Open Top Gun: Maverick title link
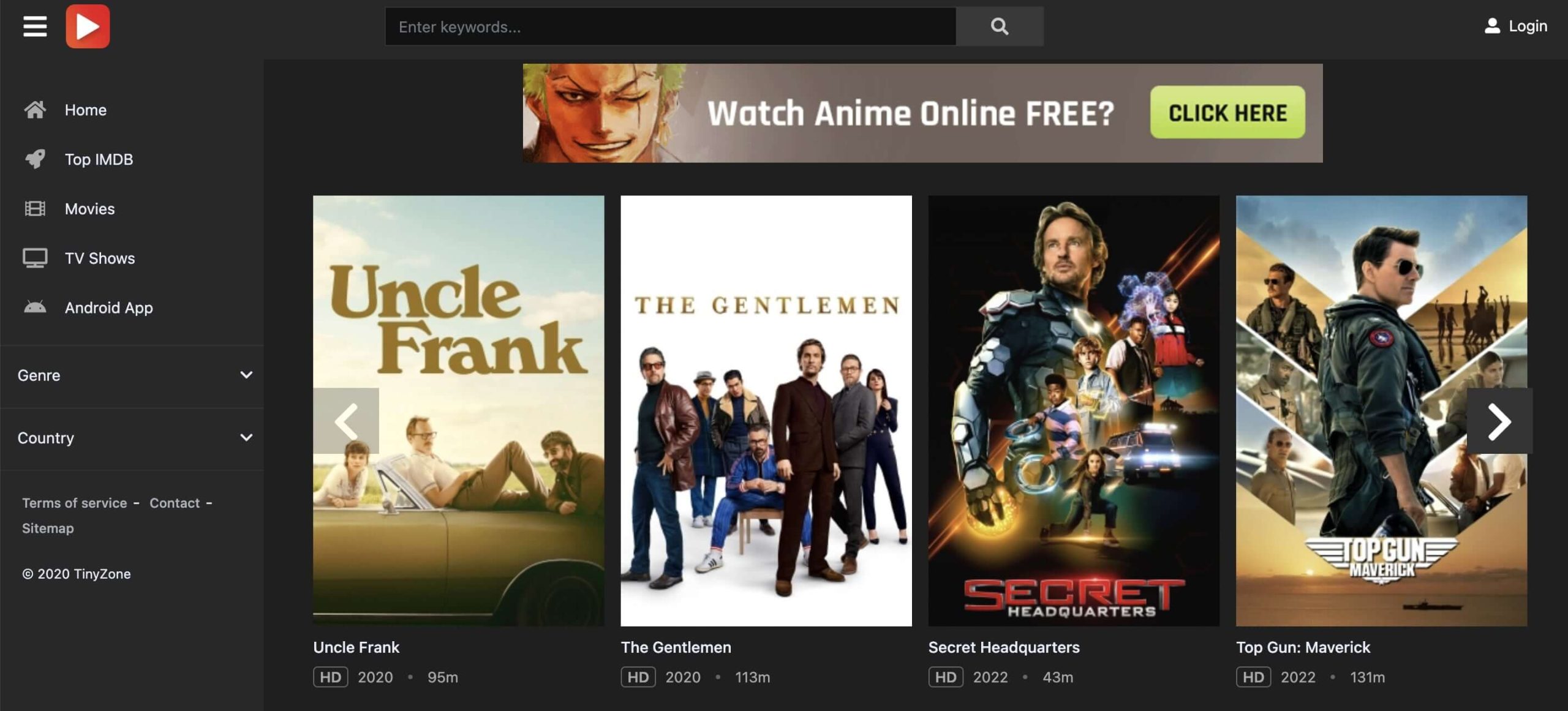The width and height of the screenshot is (1568, 711). [1303, 647]
